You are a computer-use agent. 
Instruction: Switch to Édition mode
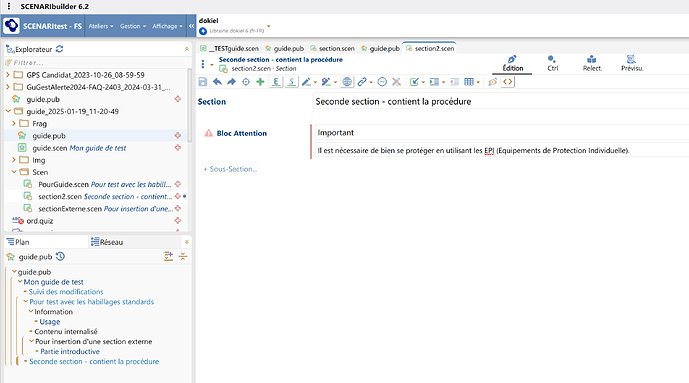pyautogui.click(x=513, y=64)
